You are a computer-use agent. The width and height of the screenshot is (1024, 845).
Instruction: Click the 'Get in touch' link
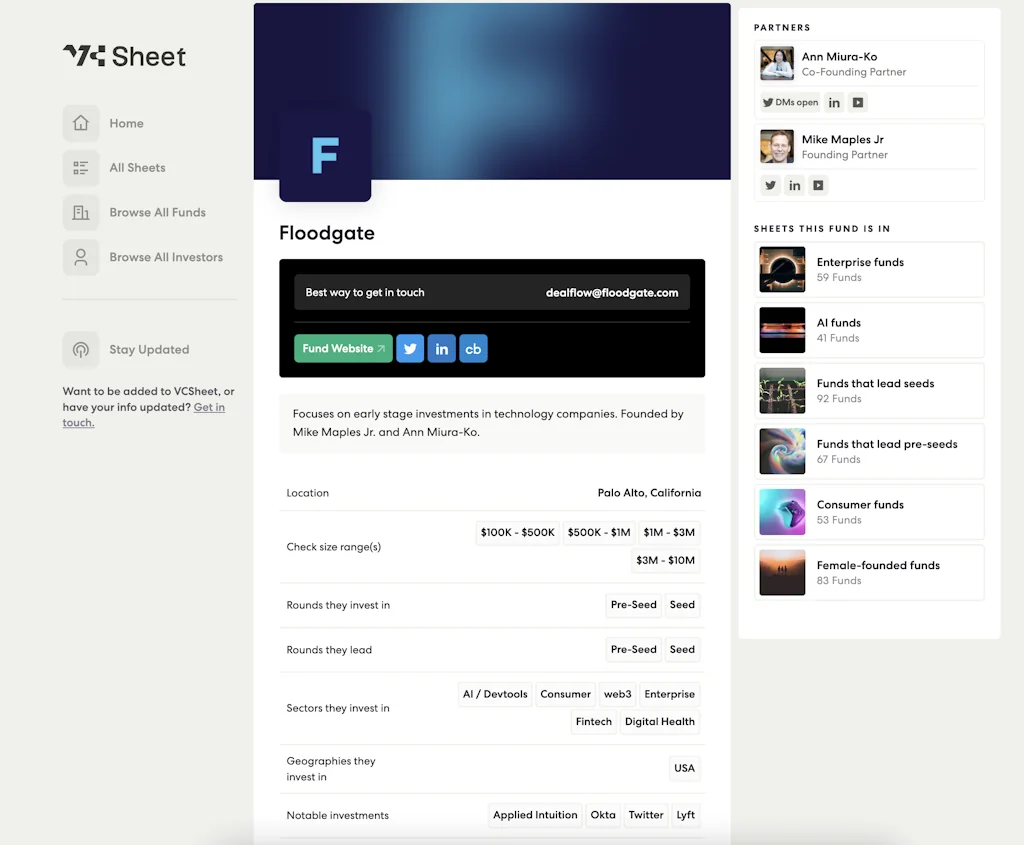(209, 407)
